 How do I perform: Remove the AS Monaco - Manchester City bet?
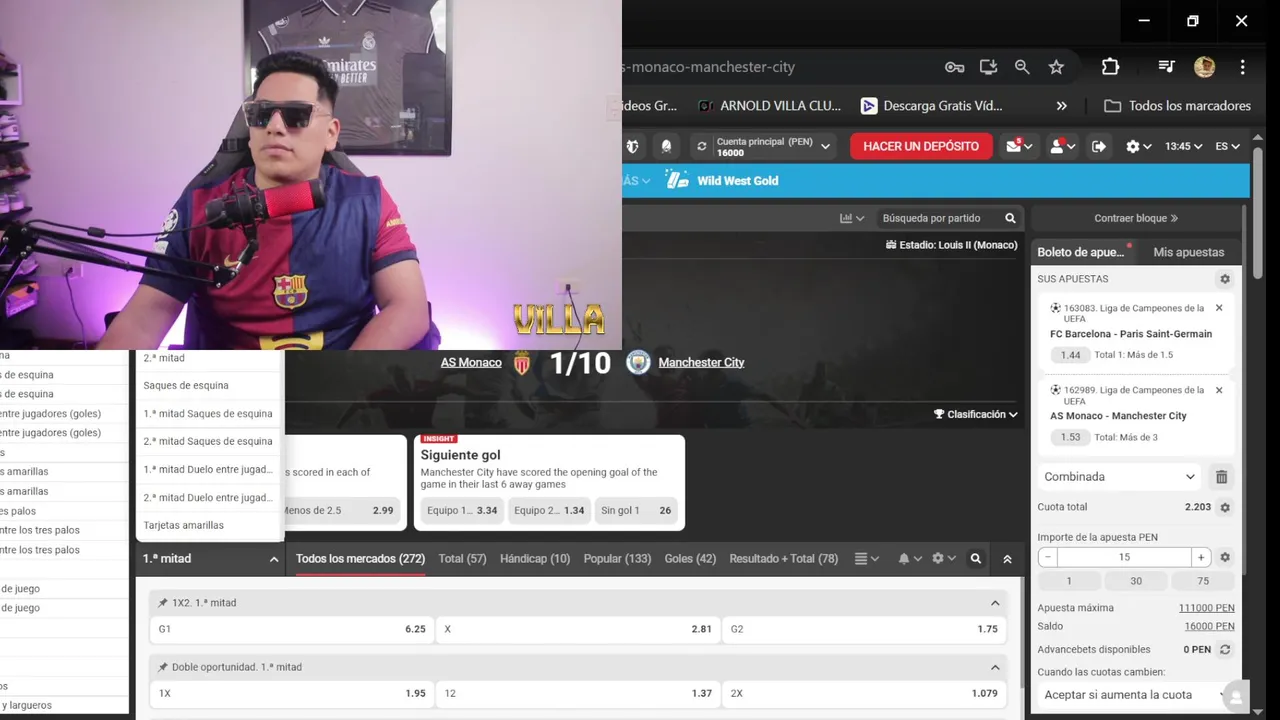1219,390
